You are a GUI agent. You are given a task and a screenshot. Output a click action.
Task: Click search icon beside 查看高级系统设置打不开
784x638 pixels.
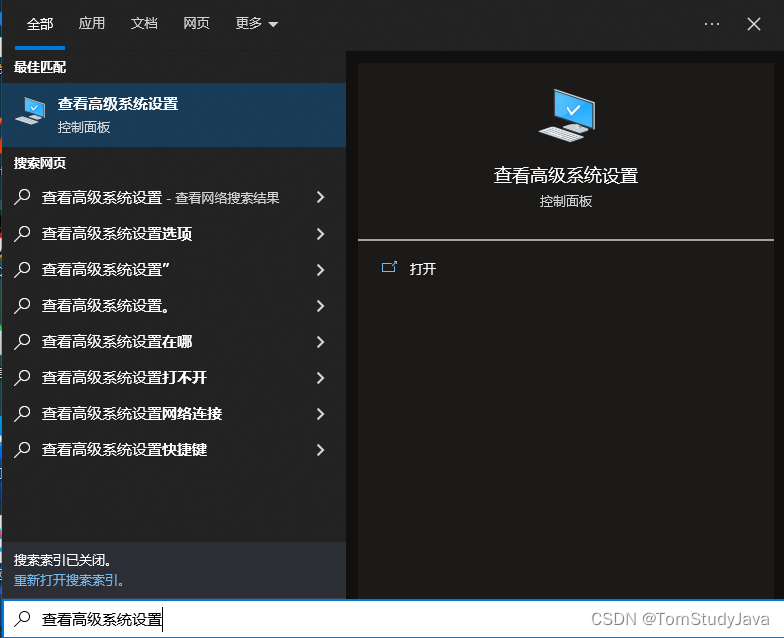[22, 378]
